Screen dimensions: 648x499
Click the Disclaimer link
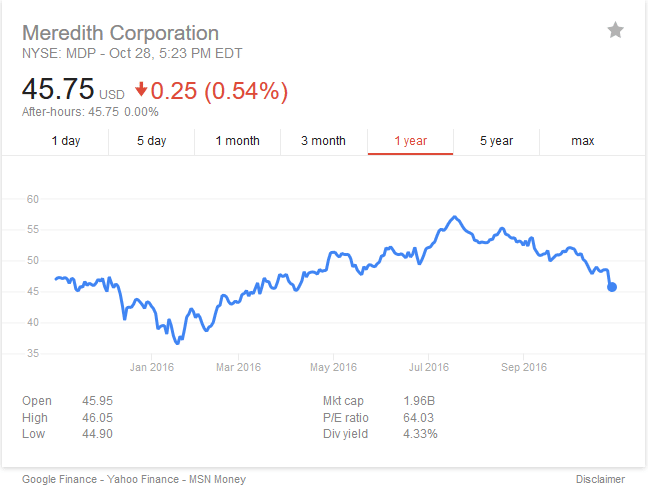(600, 479)
